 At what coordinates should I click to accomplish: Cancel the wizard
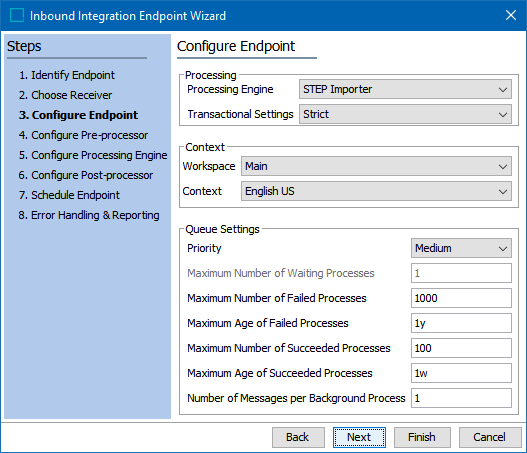490,437
